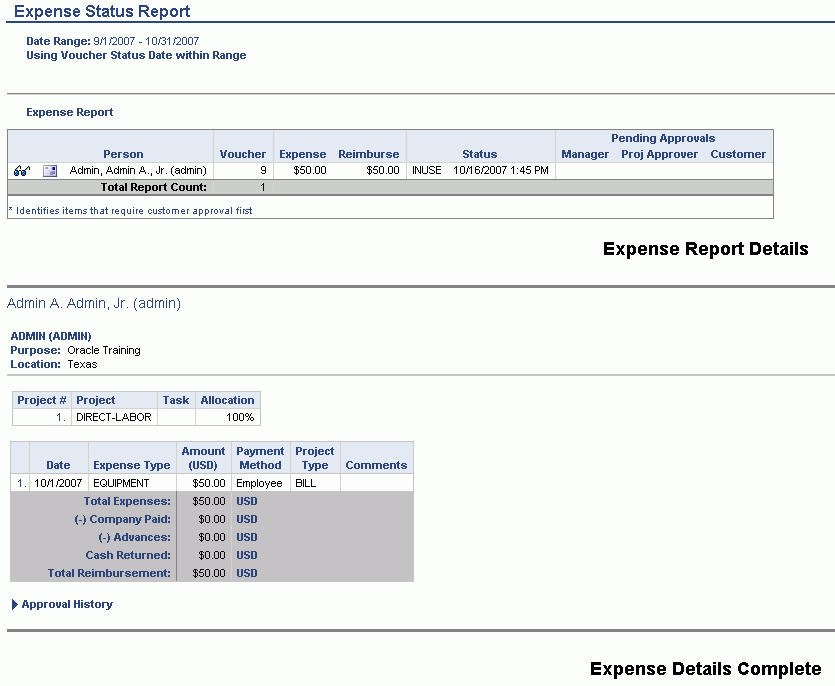Click the Customer column header

coord(737,154)
